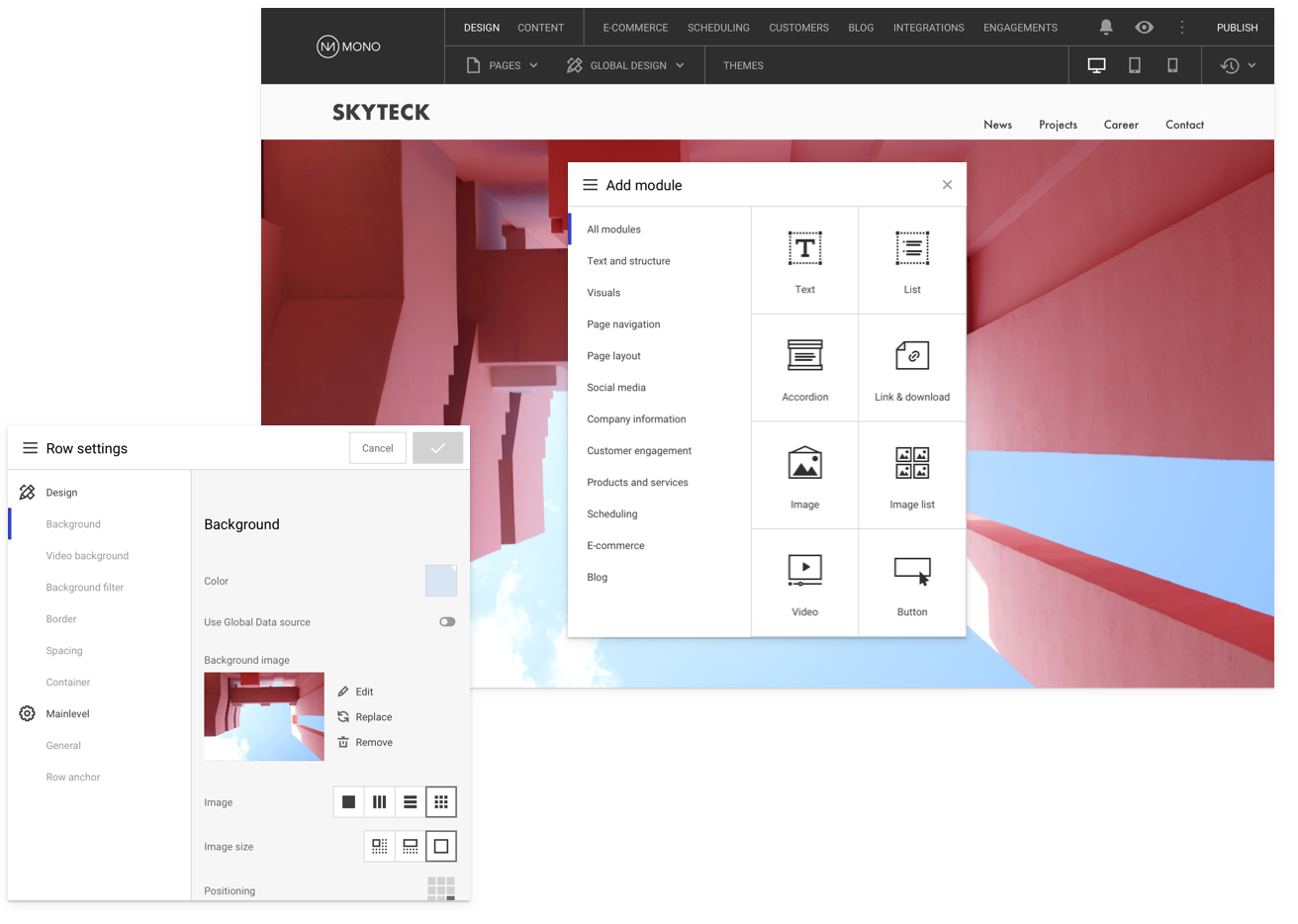Switch to tablet view
The height and width of the screenshot is (924, 1298).
[x=1135, y=65]
